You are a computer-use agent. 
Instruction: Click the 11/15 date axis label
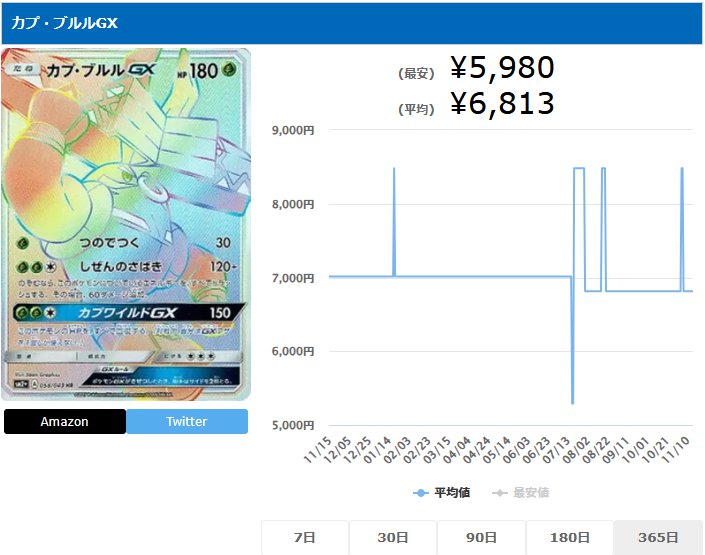318,449
